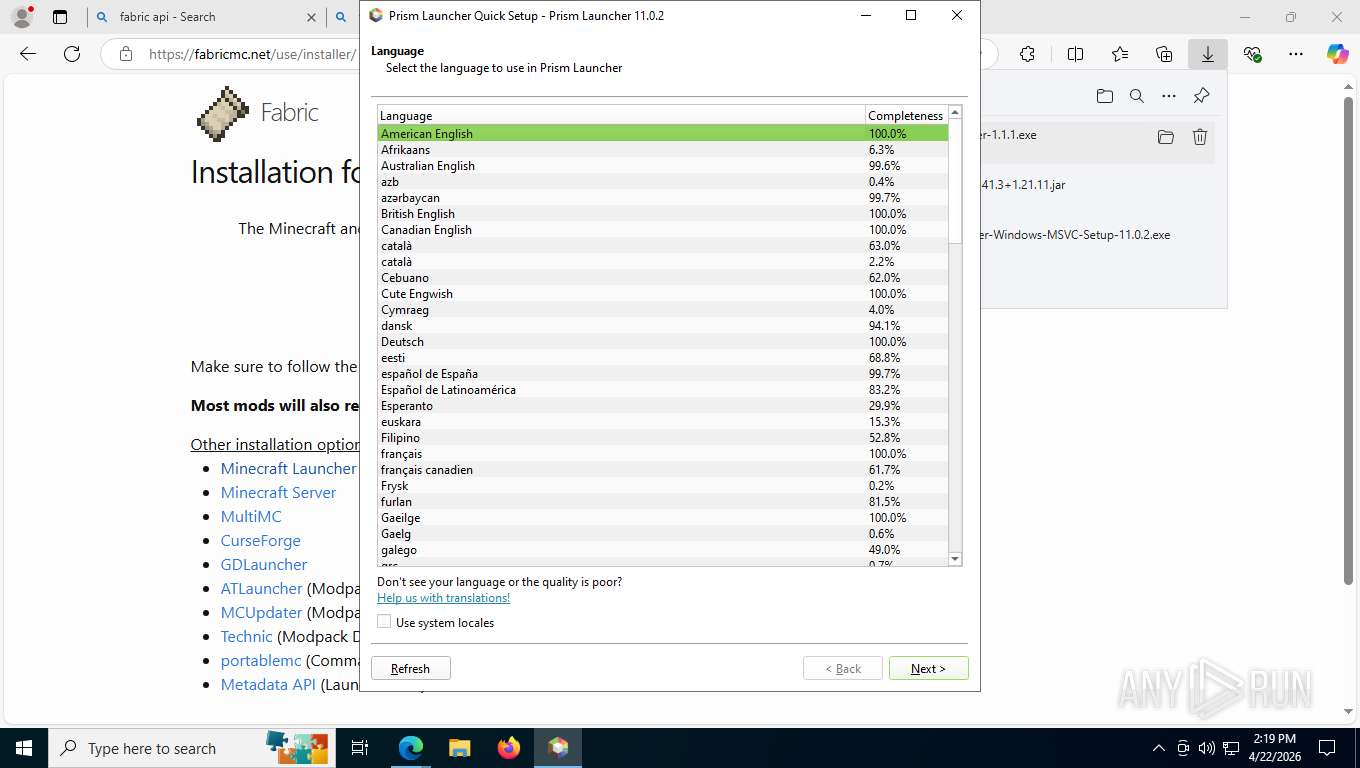Open the Edge Downloads icon

1208,54
